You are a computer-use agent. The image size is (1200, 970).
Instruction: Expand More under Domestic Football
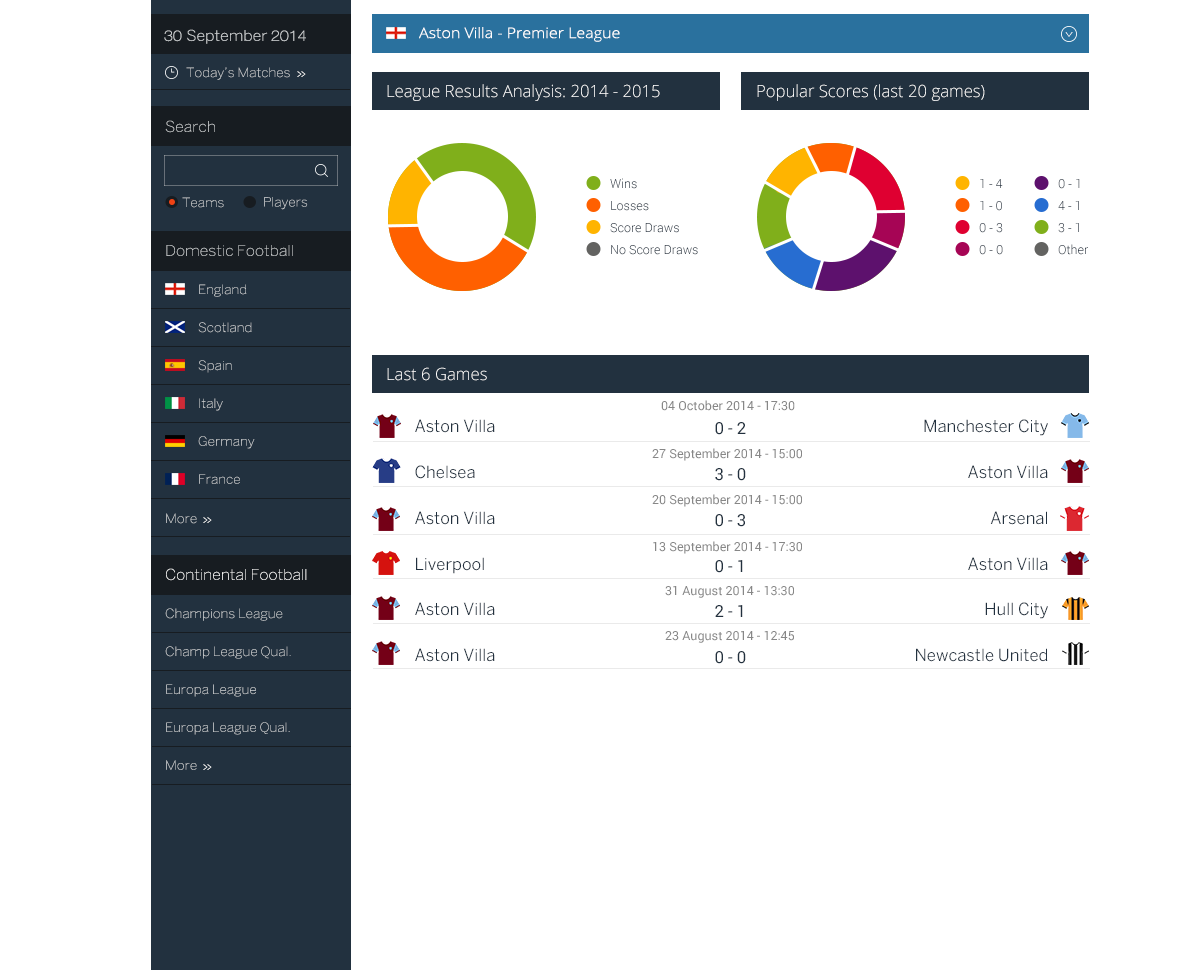pos(188,518)
